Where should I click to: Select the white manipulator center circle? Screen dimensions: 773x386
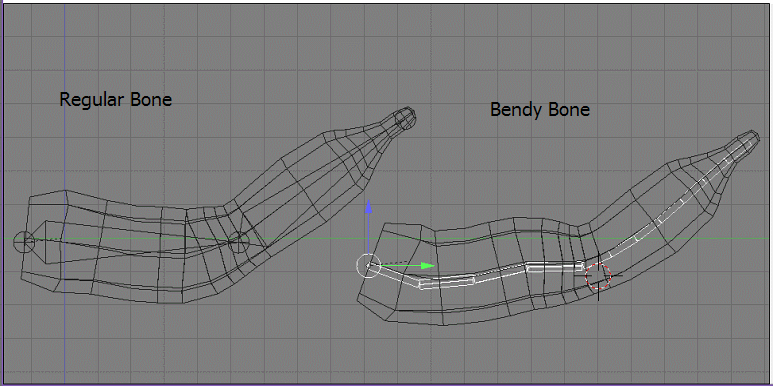pos(368,265)
